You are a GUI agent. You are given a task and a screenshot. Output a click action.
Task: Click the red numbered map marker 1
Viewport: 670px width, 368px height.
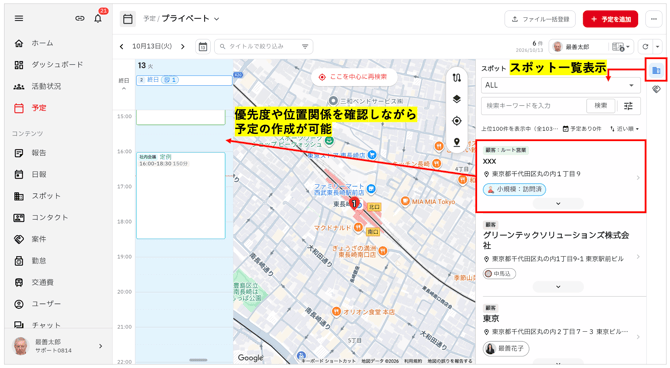[354, 203]
